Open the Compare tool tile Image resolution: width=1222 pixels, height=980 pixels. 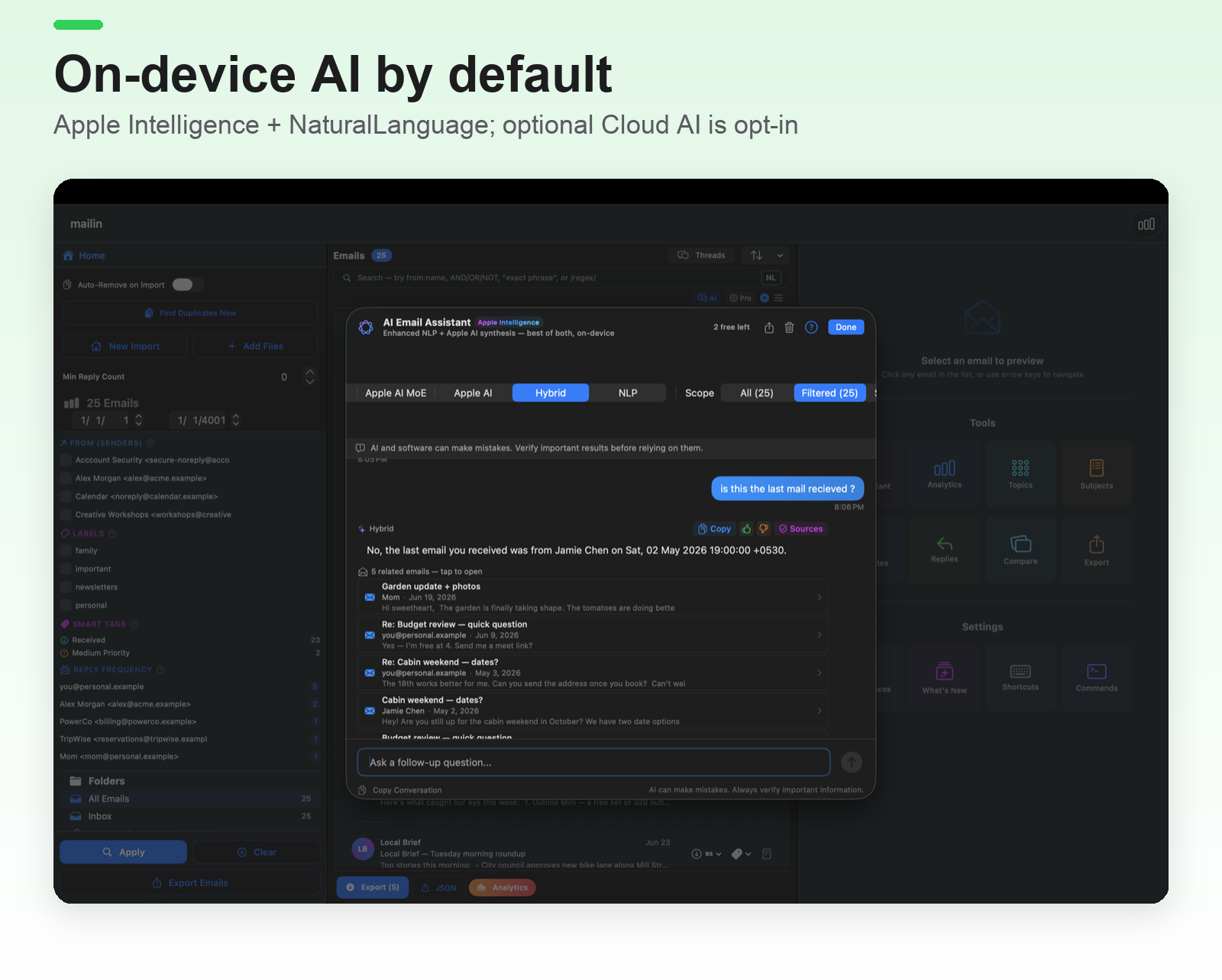point(1020,550)
